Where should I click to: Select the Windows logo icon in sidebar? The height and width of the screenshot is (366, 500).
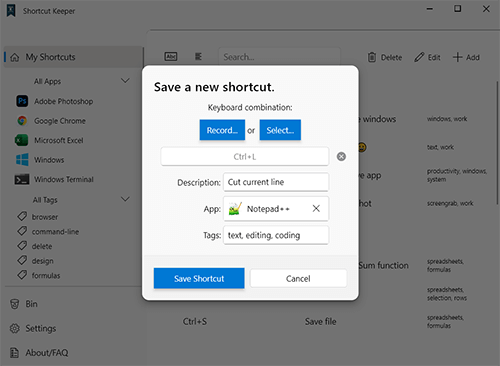(22, 160)
